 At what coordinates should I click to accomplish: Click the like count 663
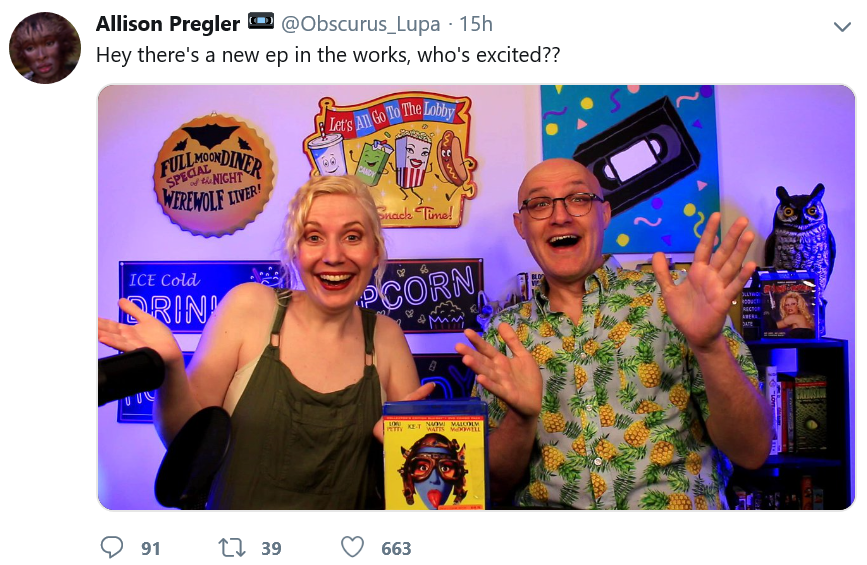click(396, 548)
